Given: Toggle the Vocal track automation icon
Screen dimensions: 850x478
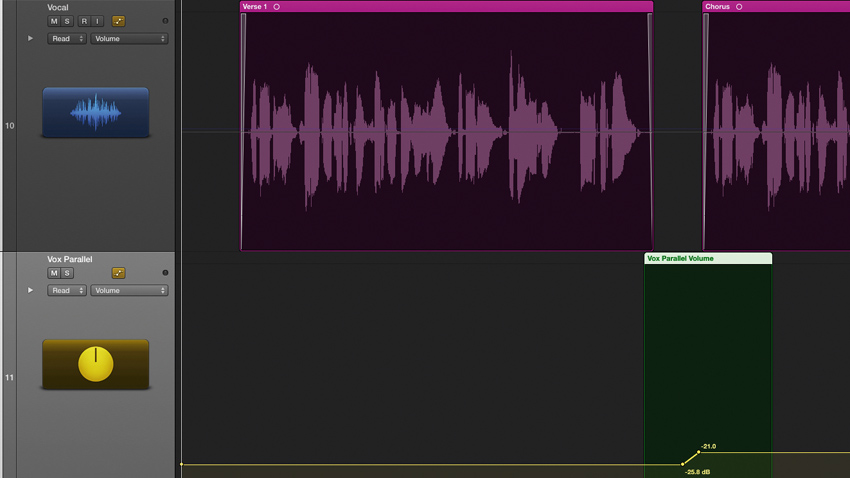Looking at the screenshot, I should (118, 21).
